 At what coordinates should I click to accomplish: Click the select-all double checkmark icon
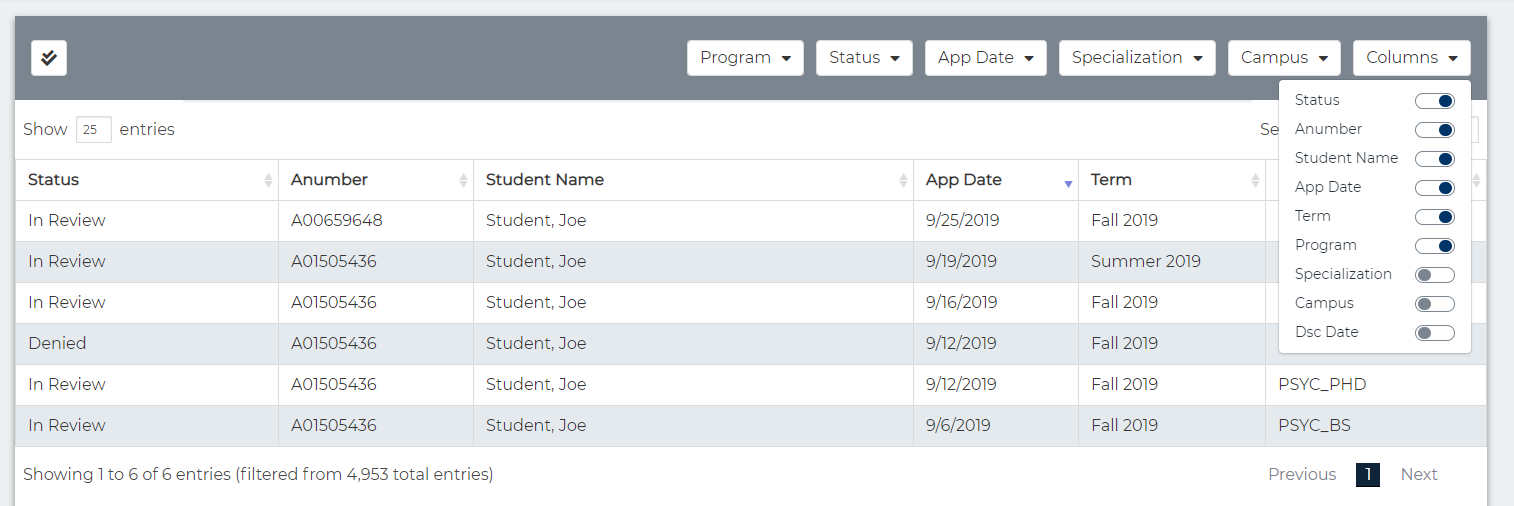[x=49, y=58]
